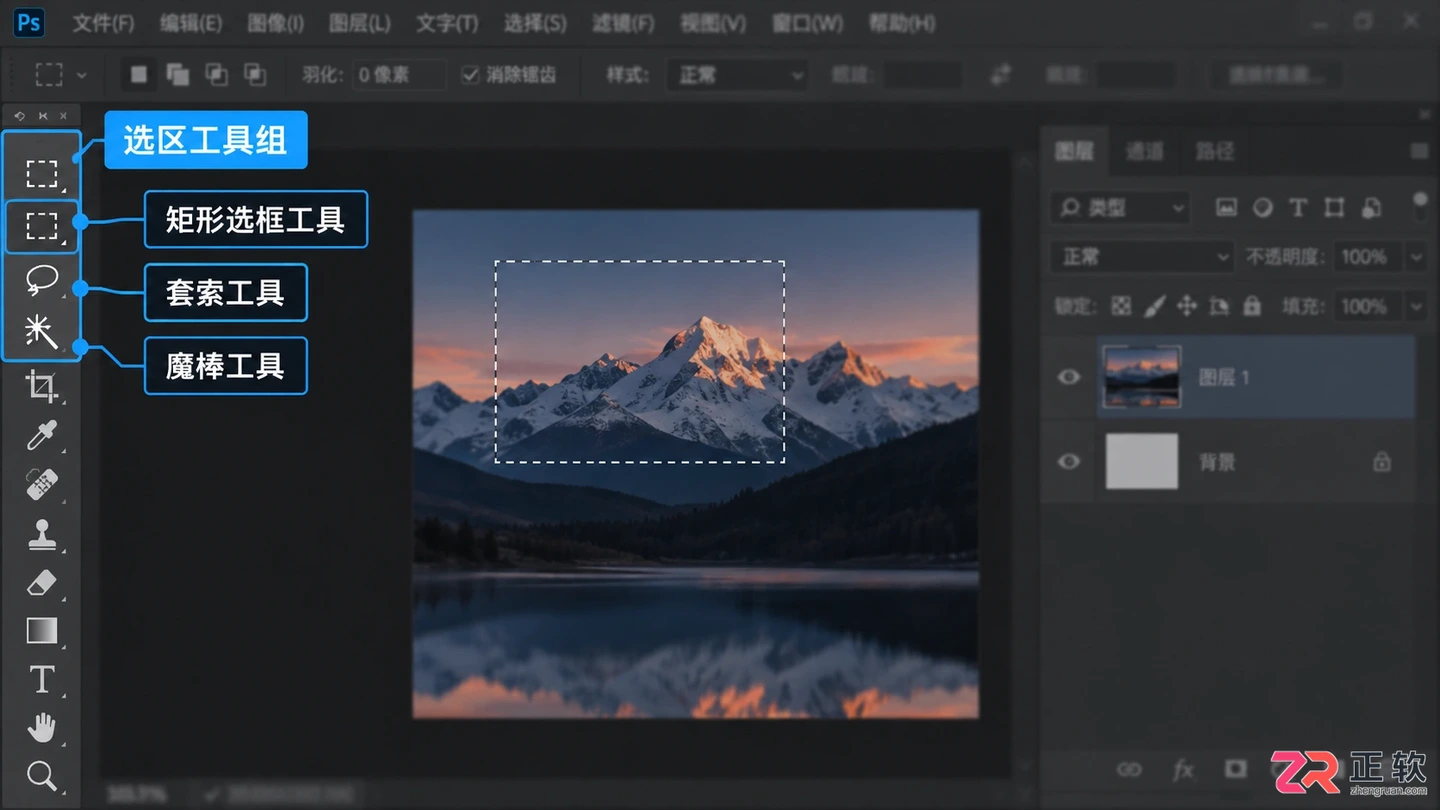The width and height of the screenshot is (1440, 810).
Task: Toggle visibility of the 背景 layer
Action: (x=1069, y=461)
